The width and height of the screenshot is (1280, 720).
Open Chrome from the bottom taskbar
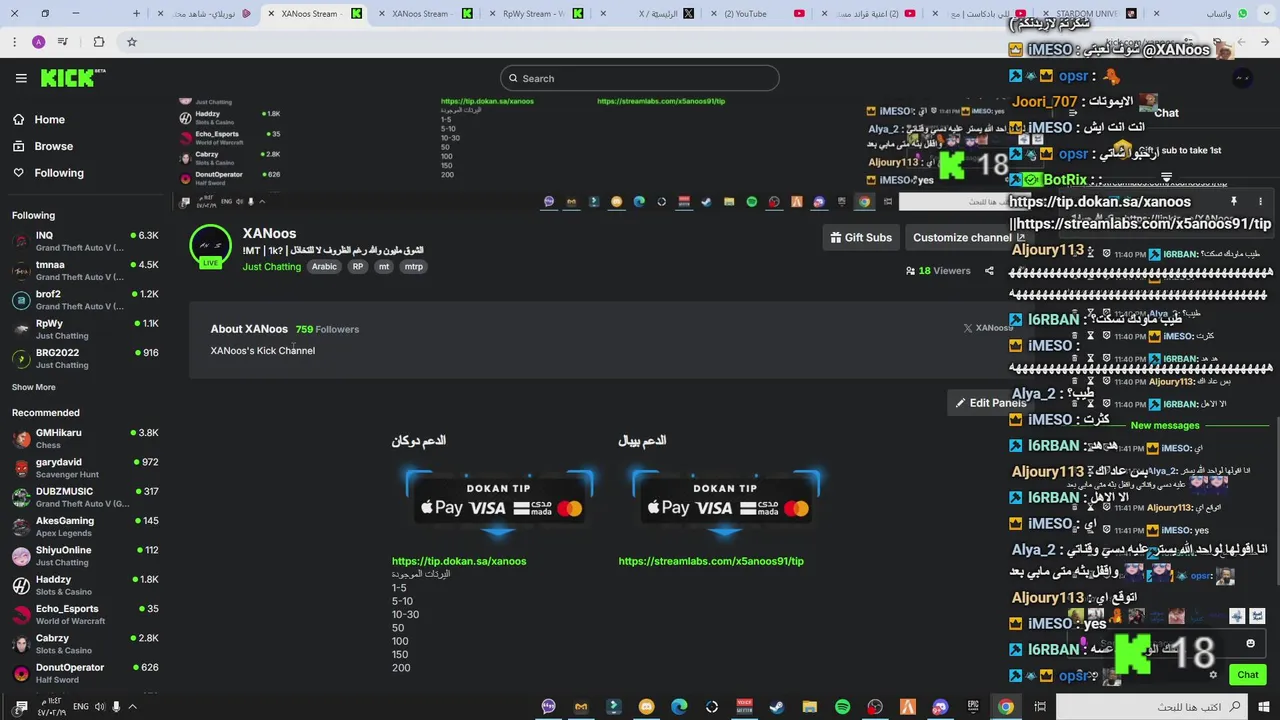pyautogui.click(x=1006, y=707)
